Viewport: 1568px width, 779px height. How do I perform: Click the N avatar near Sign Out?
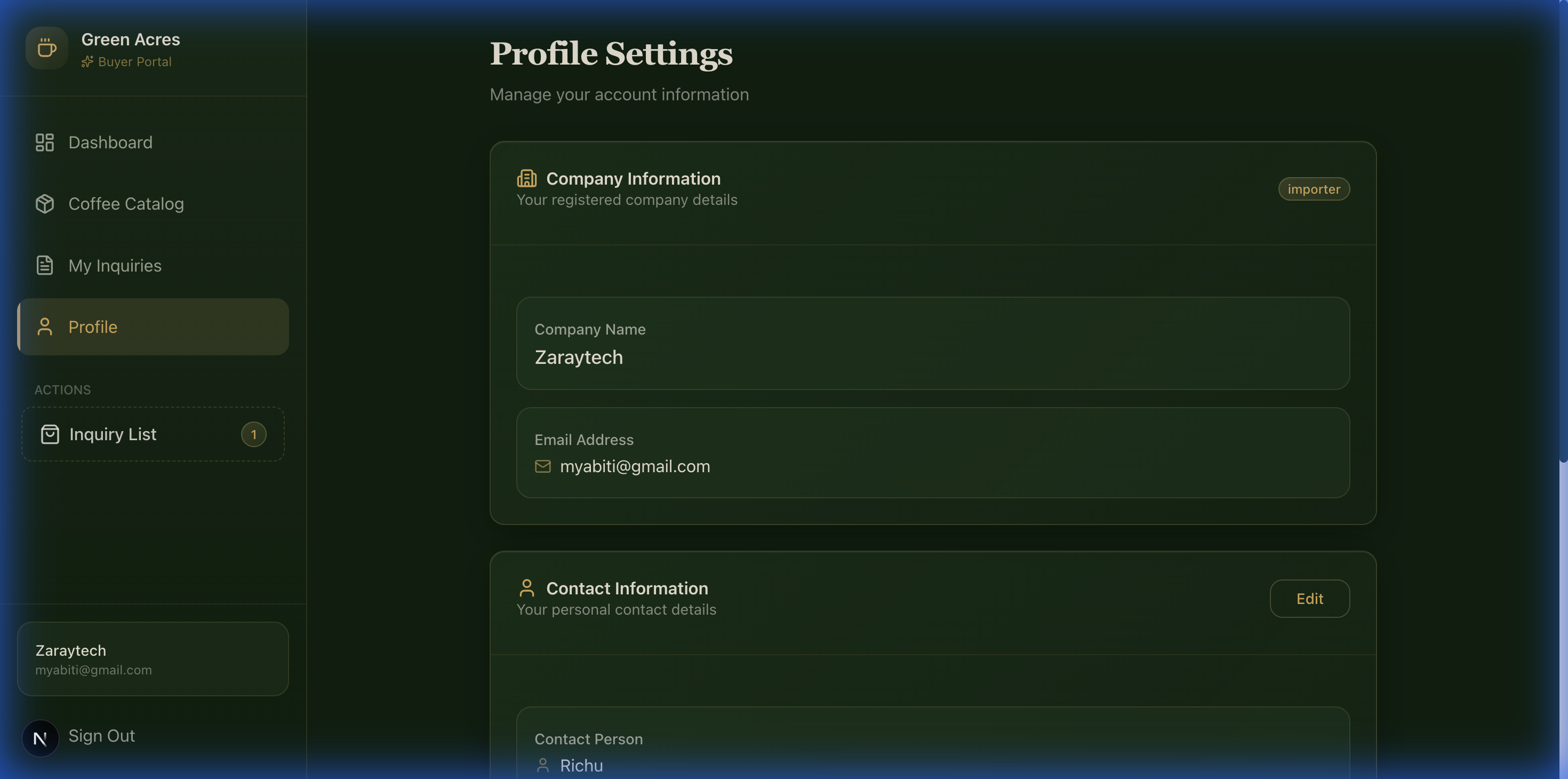click(x=40, y=737)
